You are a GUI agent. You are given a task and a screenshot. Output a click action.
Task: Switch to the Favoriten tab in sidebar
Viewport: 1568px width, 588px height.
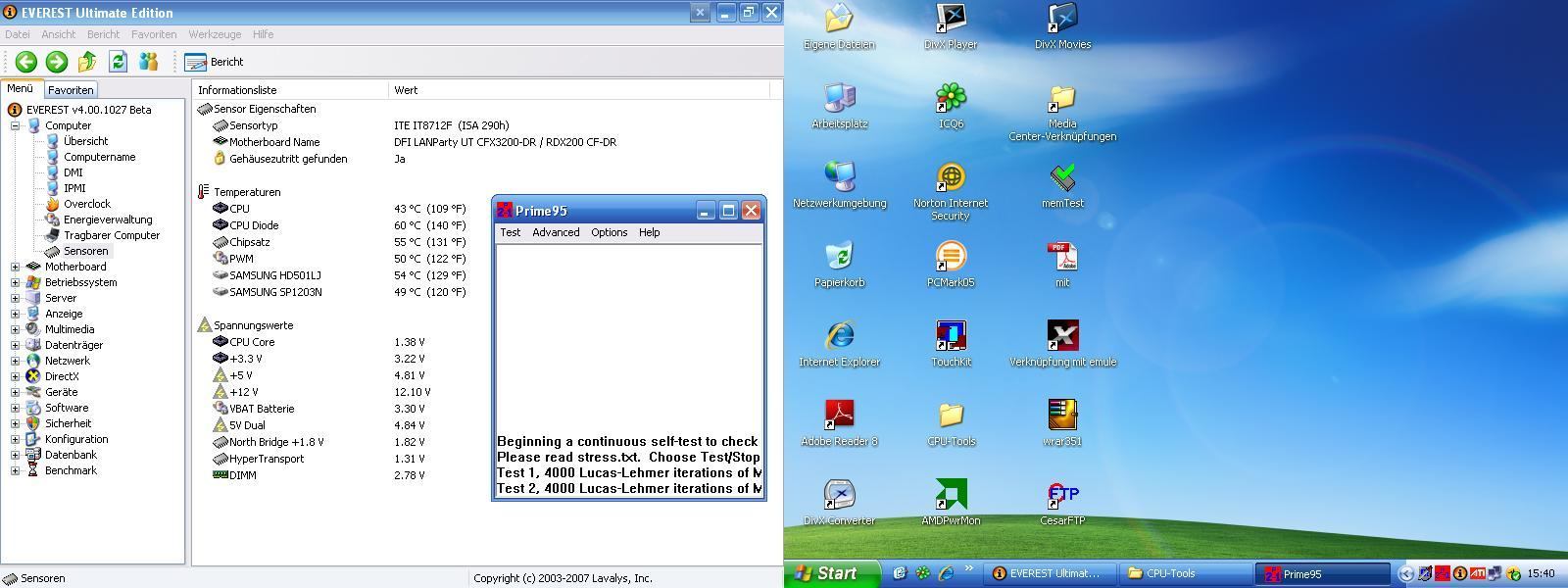[x=71, y=89]
